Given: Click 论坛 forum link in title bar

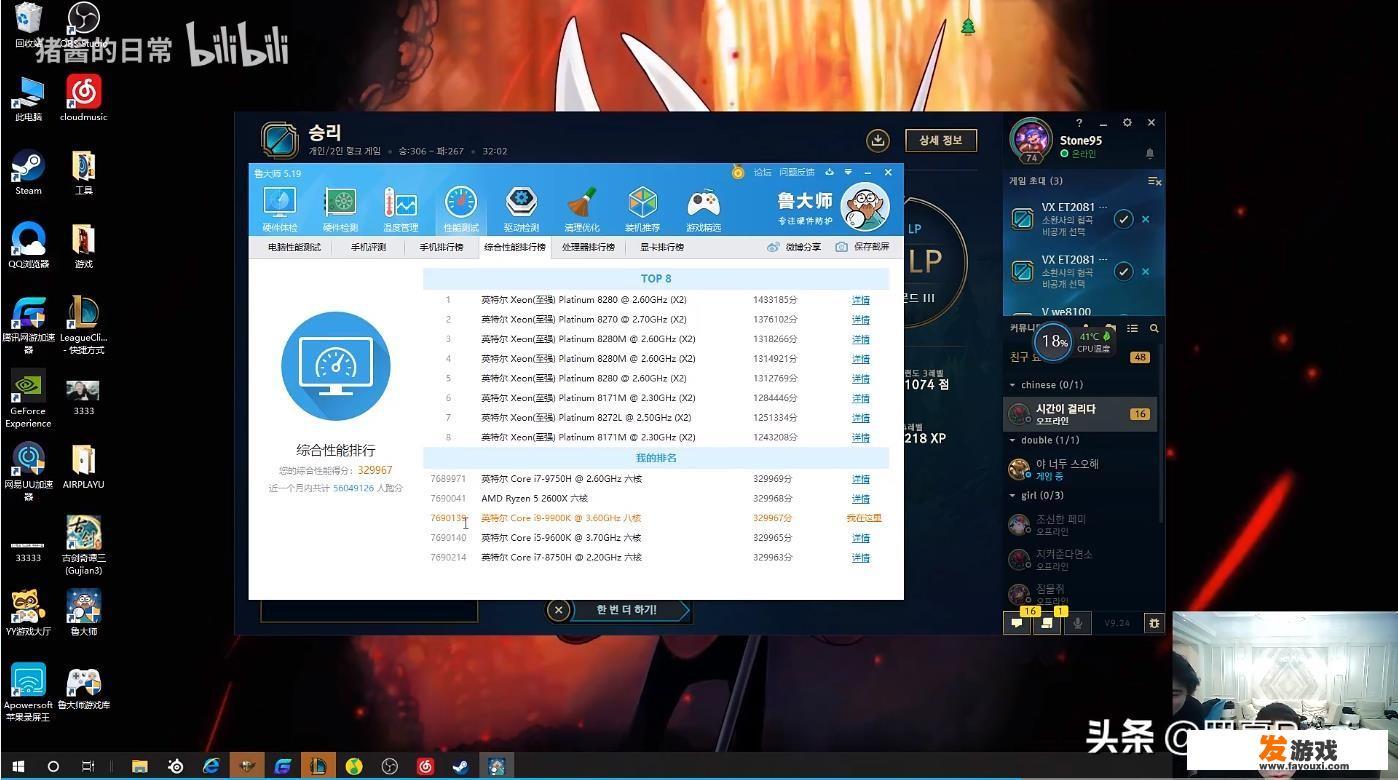Looking at the screenshot, I should click(x=762, y=172).
